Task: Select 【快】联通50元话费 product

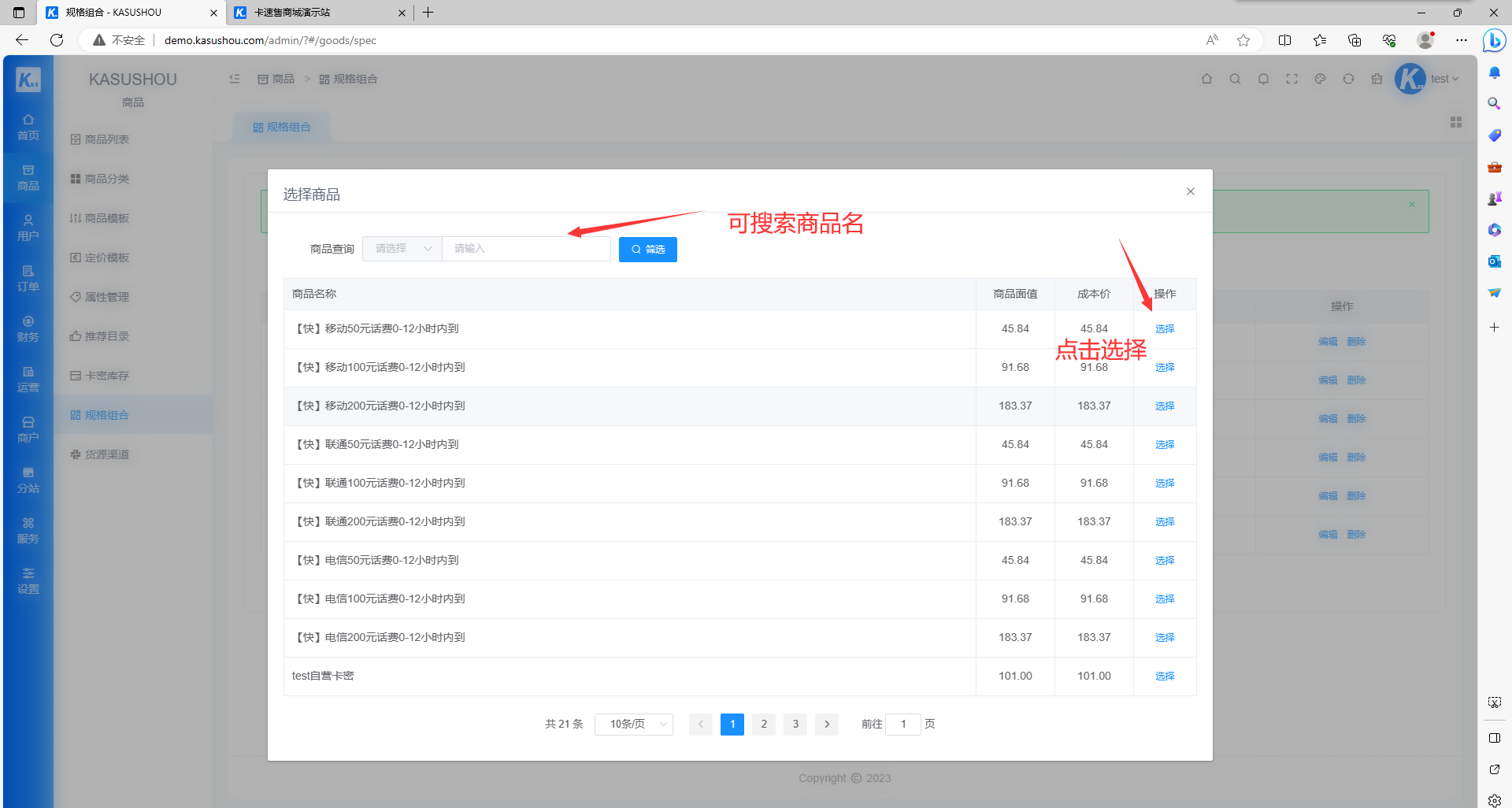Action: point(1165,445)
